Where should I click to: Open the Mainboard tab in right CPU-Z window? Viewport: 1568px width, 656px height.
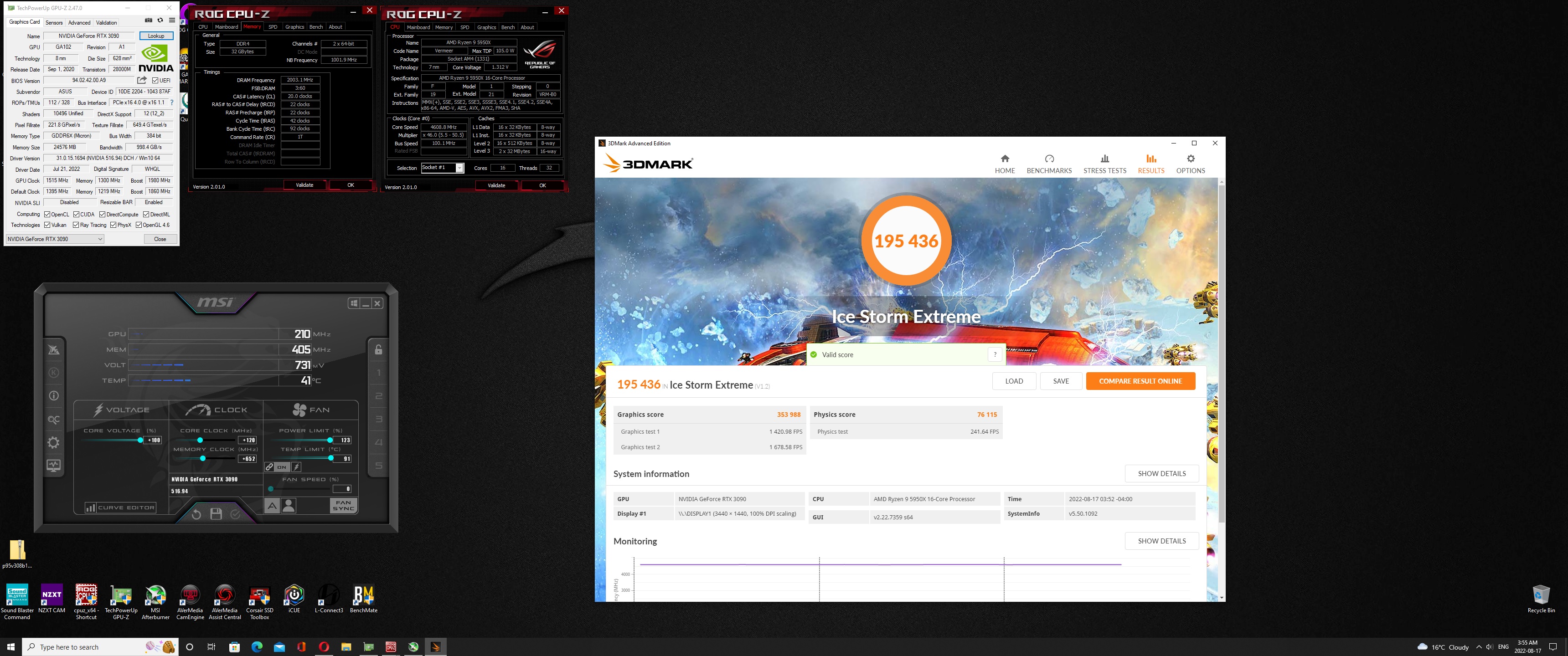click(418, 27)
